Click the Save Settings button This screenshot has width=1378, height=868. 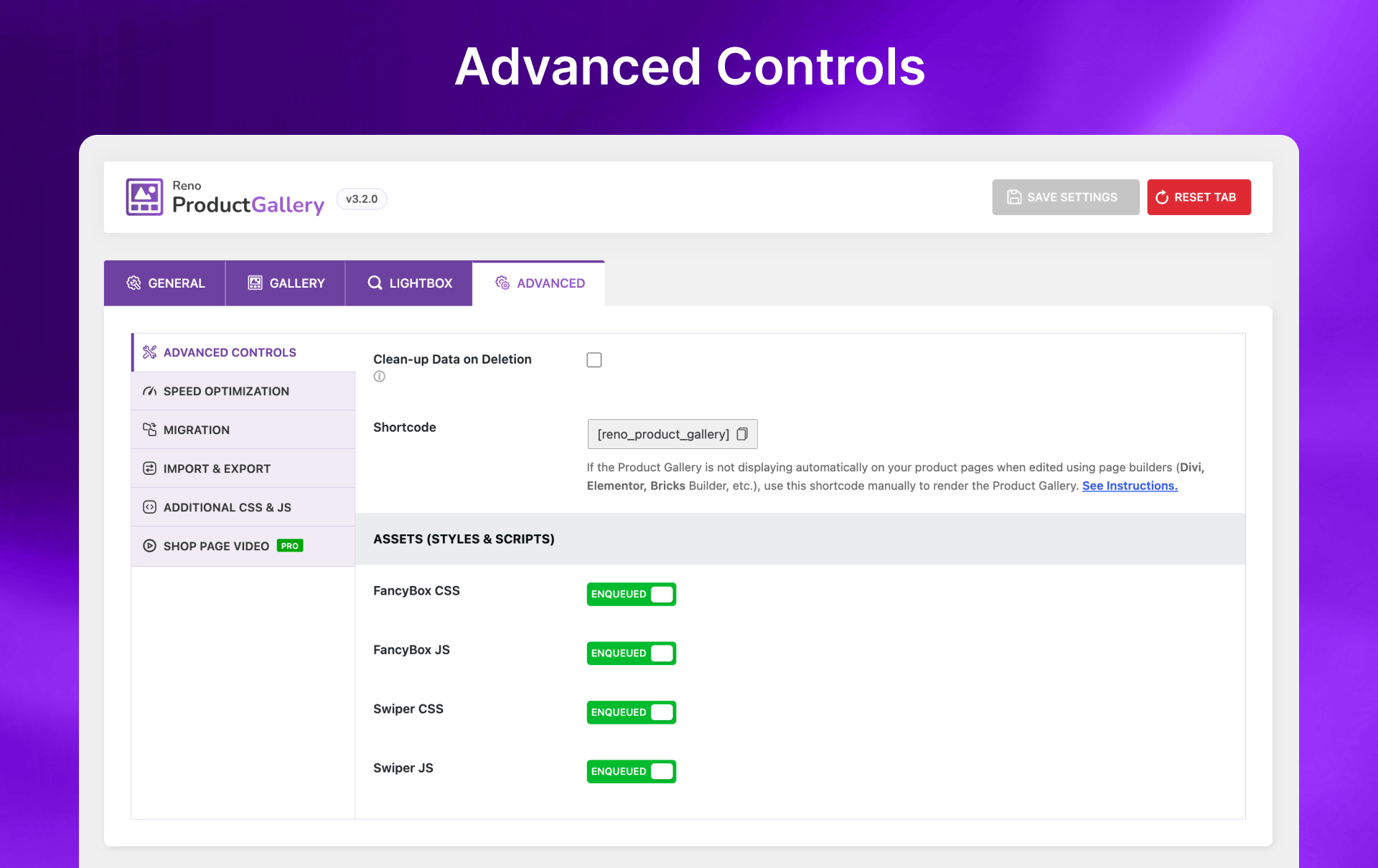(1066, 197)
